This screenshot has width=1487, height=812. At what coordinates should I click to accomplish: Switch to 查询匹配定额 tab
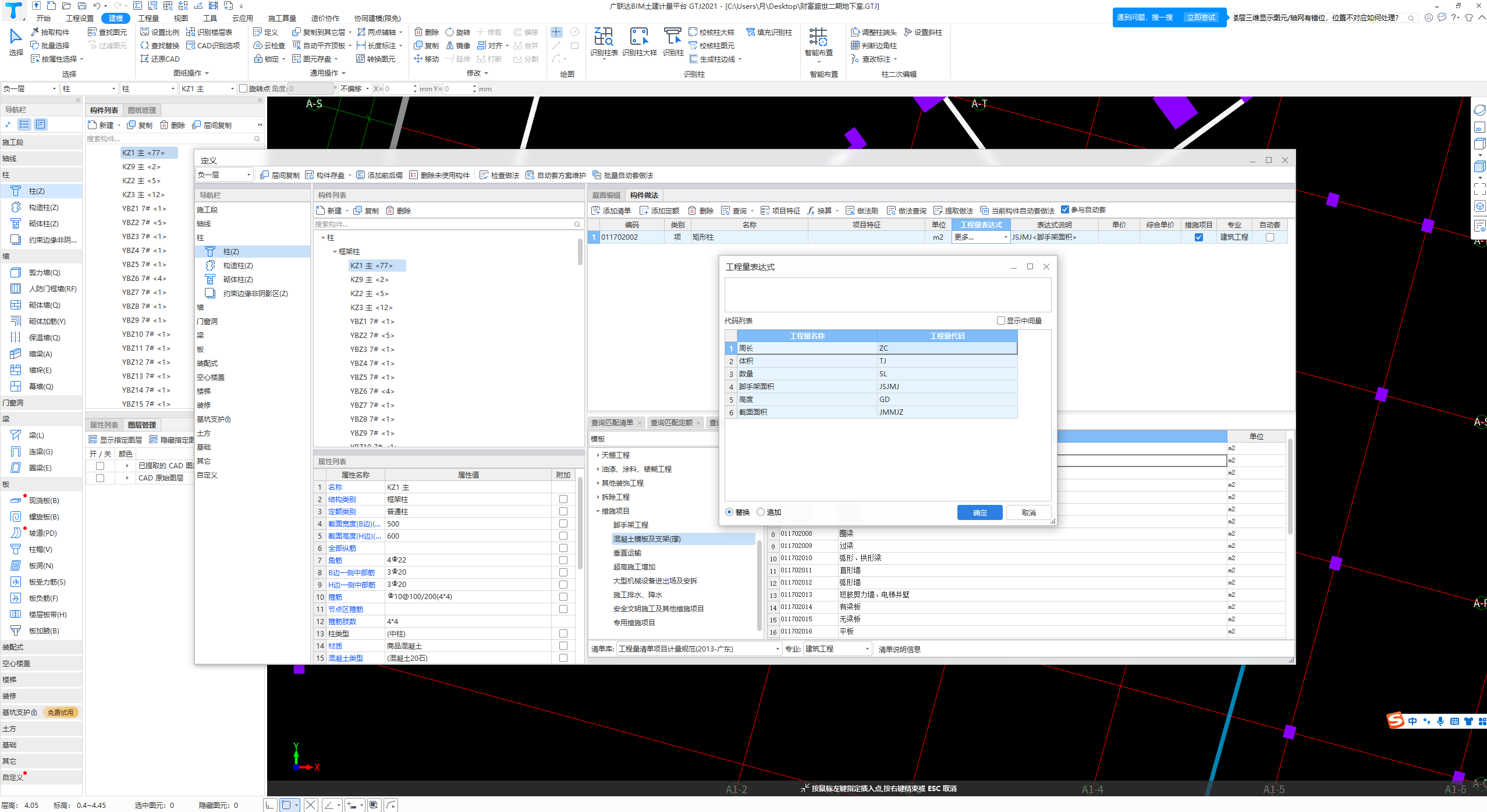coord(671,423)
